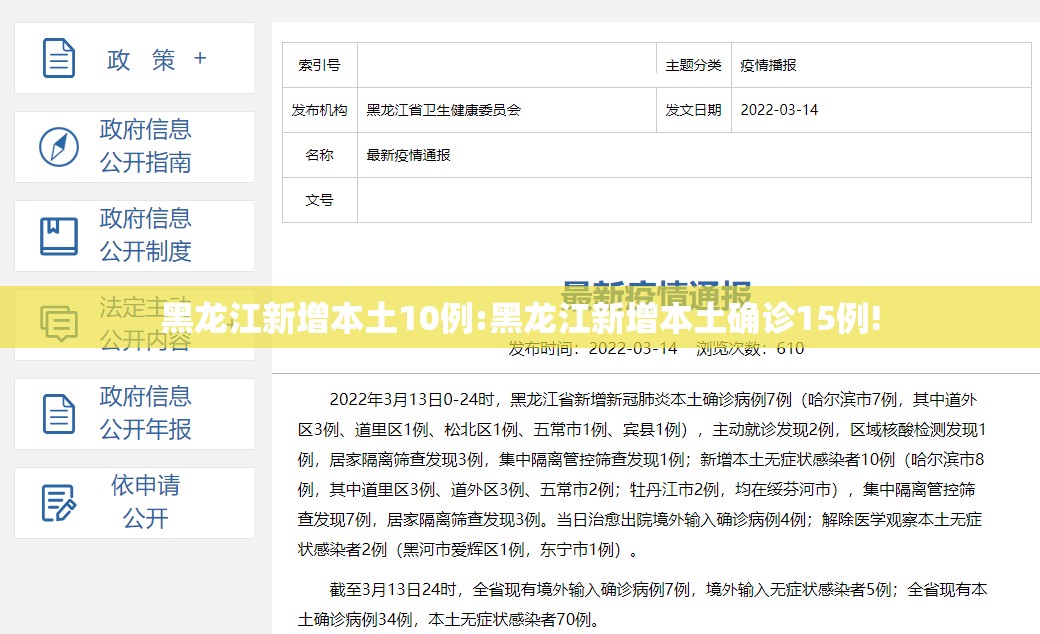Expand the 政策 plus sign

[x=200, y=58]
